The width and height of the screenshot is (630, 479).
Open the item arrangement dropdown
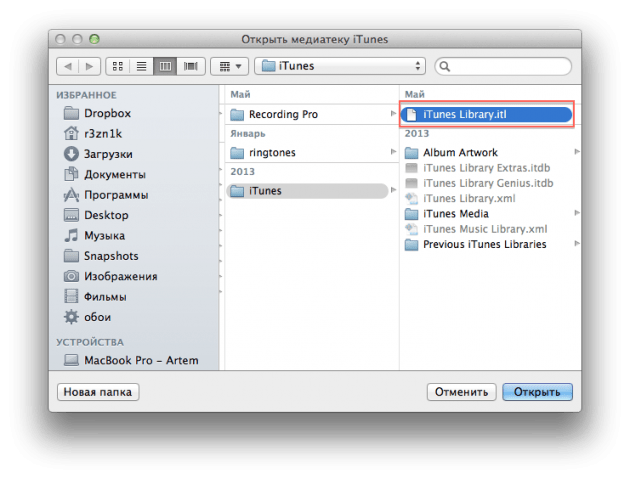230,66
